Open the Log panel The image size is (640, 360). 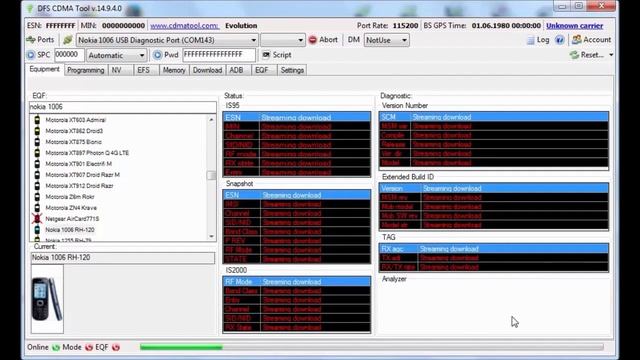click(538, 40)
